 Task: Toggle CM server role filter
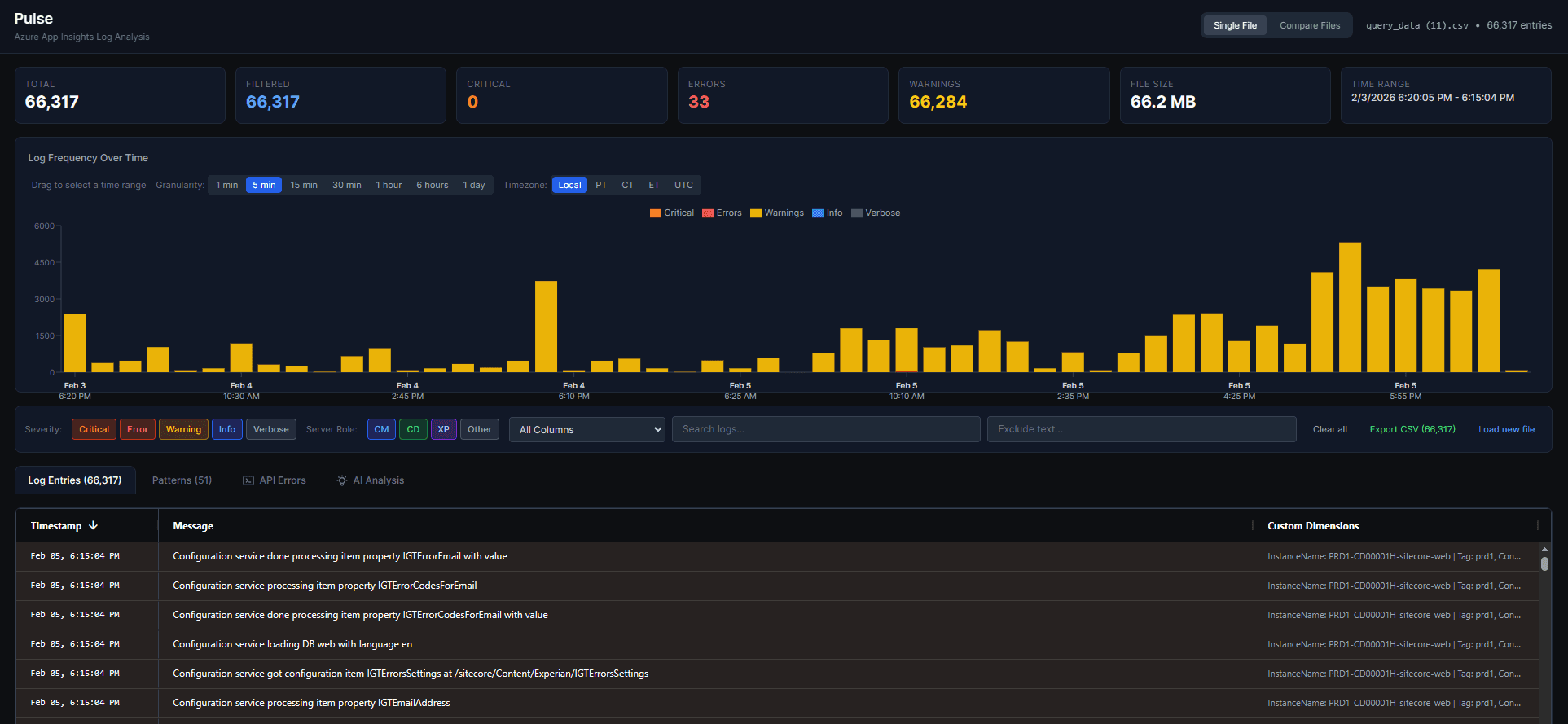pos(381,429)
